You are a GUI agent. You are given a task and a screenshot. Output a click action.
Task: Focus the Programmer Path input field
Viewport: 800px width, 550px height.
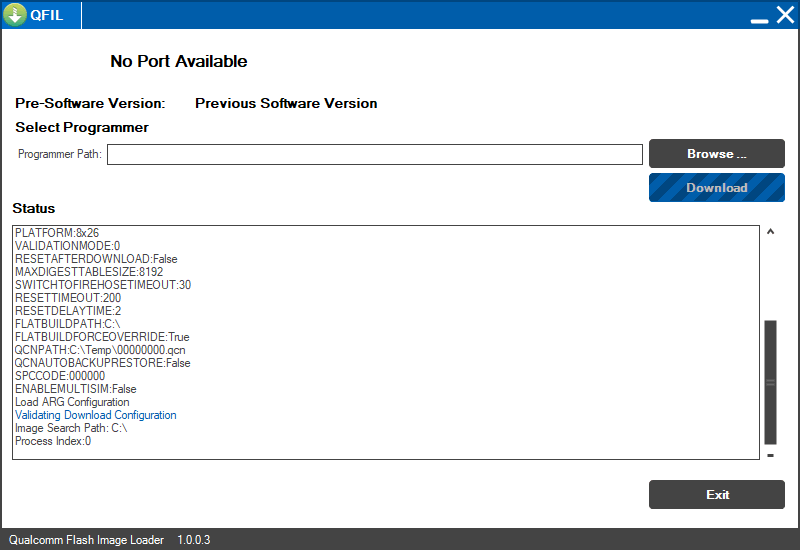click(374, 155)
